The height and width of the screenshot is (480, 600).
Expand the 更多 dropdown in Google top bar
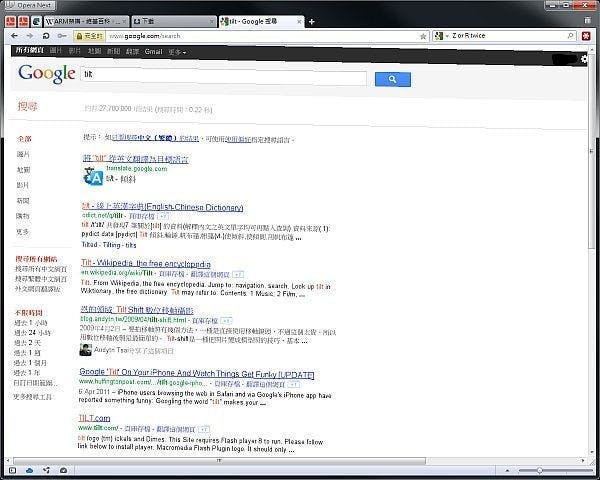coord(176,50)
